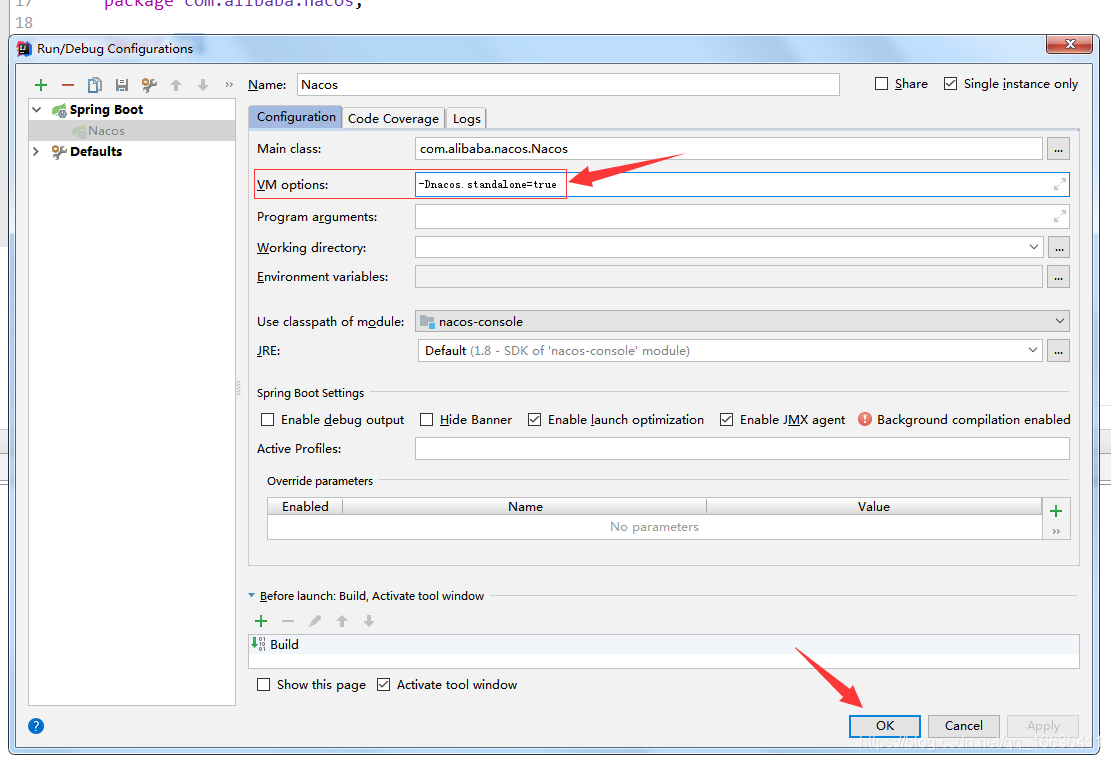
Task: Open edit defaults wrench icon
Action: [x=149, y=85]
